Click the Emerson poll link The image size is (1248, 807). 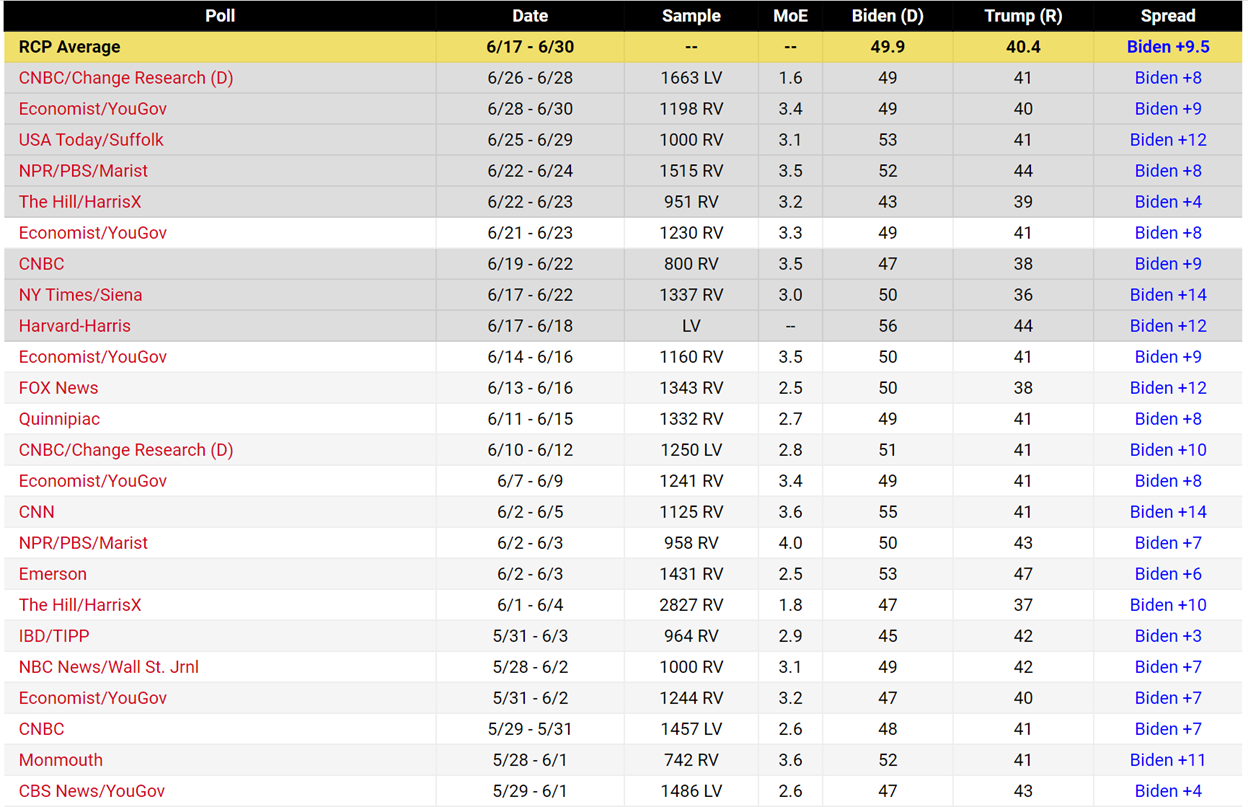pos(53,574)
